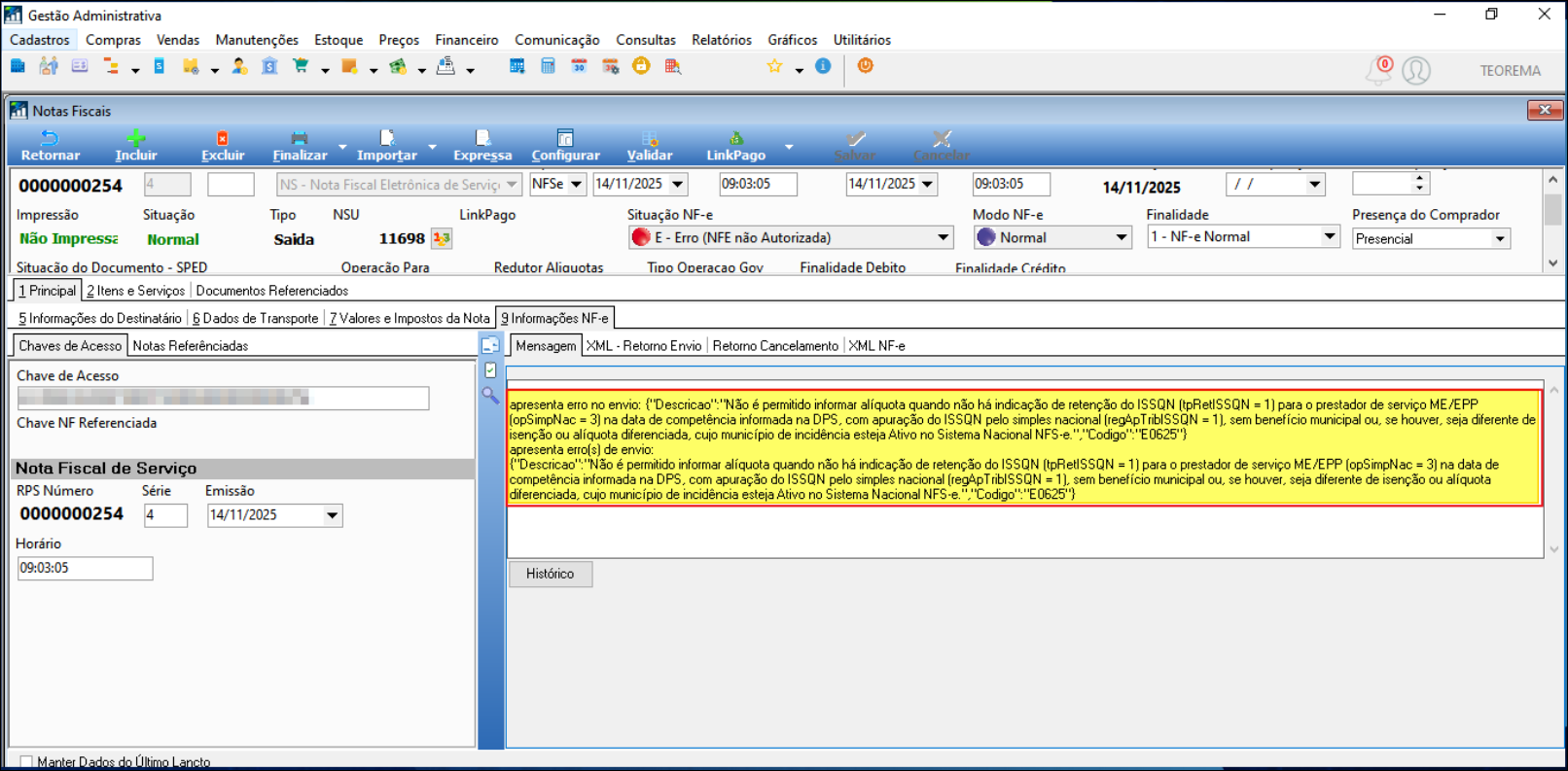Click the shopping cart icon in toolbar
This screenshot has width=1568, height=771.
click(301, 67)
